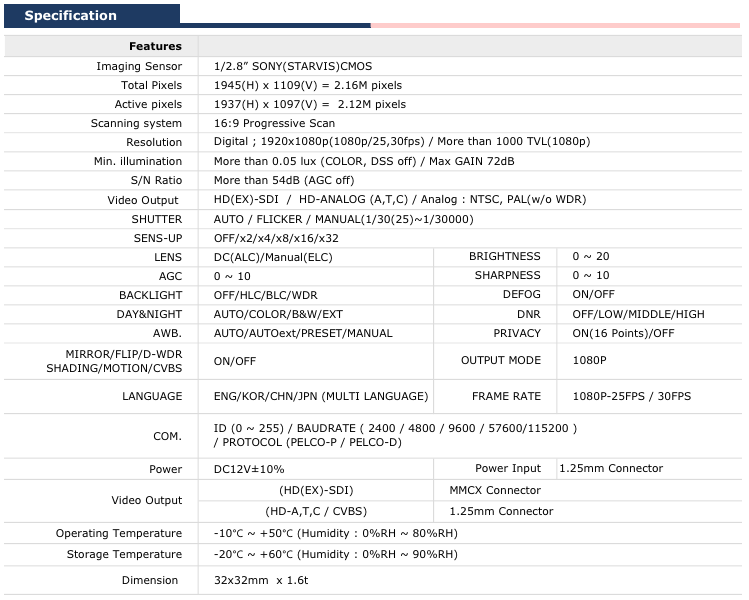Select the Digital 1920x1080p resolution value
Screen dimensions: 749x600
pyautogui.click(x=402, y=141)
